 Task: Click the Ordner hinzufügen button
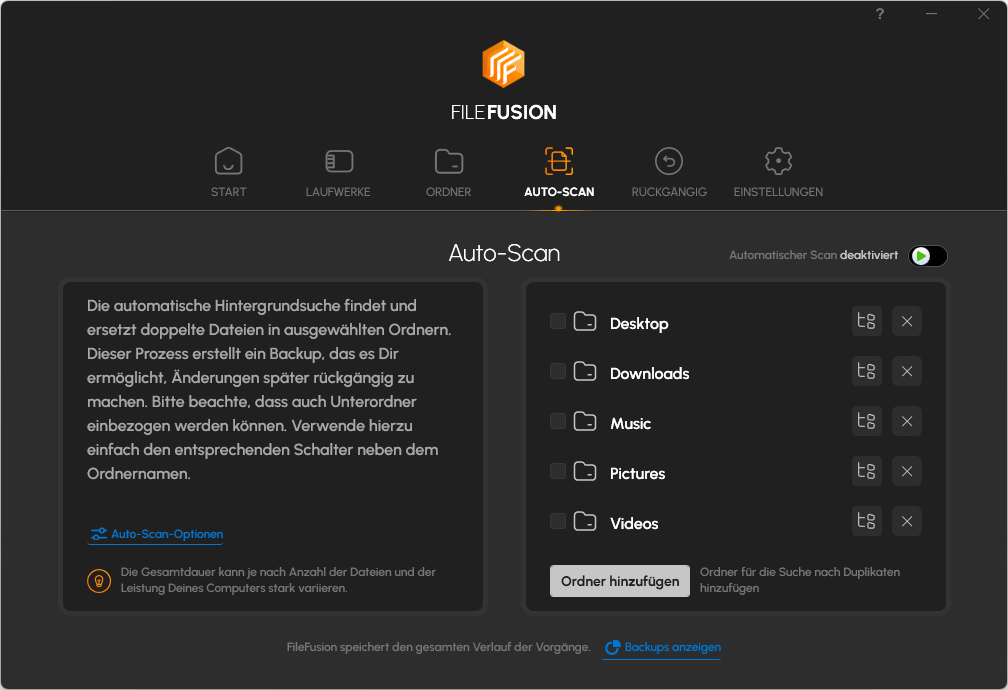point(619,580)
